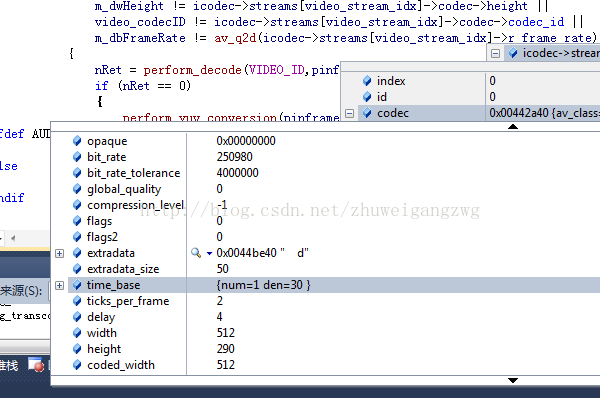
Task: Click the extradata_size value 50
Action: (x=222, y=269)
